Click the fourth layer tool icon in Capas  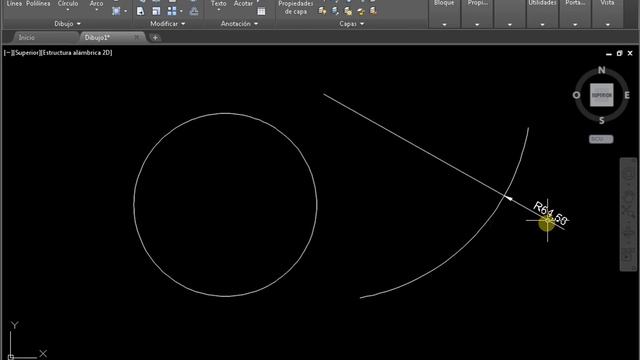(361, 11)
